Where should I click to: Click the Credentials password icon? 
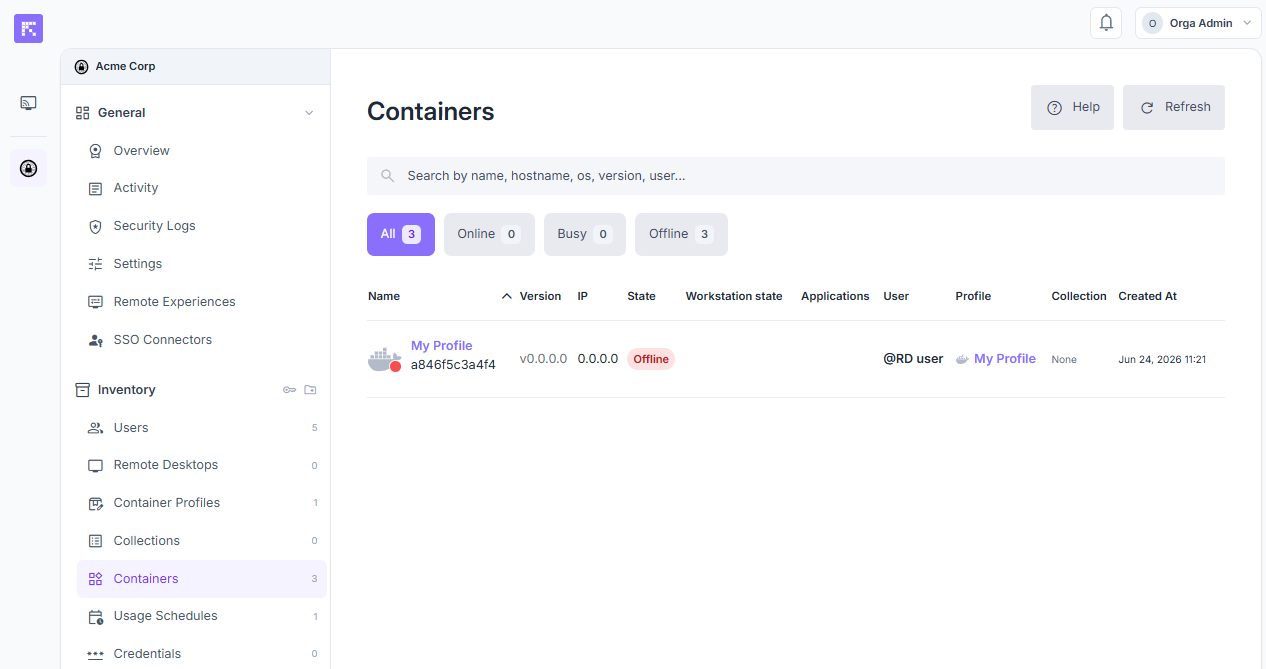[96, 654]
